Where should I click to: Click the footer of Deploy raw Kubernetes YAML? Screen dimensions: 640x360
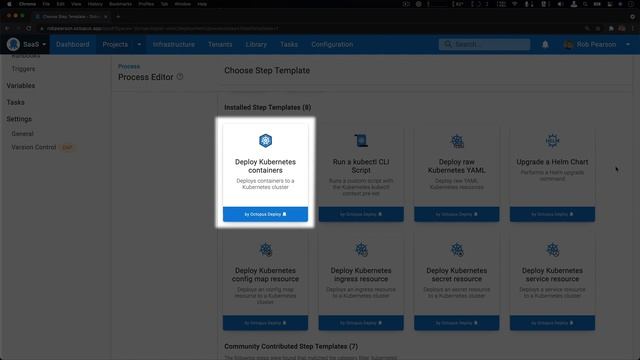[457, 214]
